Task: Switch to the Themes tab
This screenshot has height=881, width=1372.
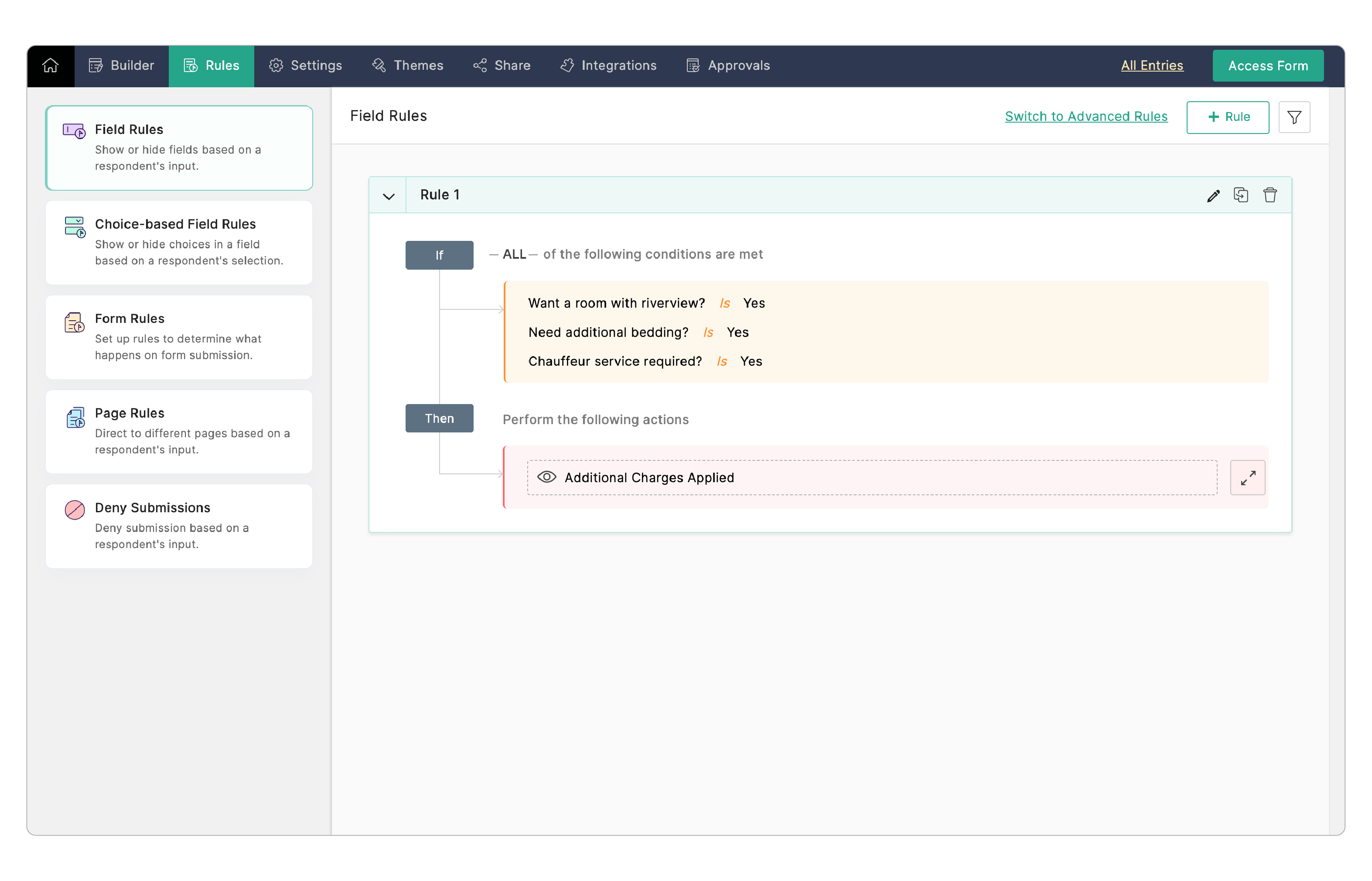Action: pos(408,66)
